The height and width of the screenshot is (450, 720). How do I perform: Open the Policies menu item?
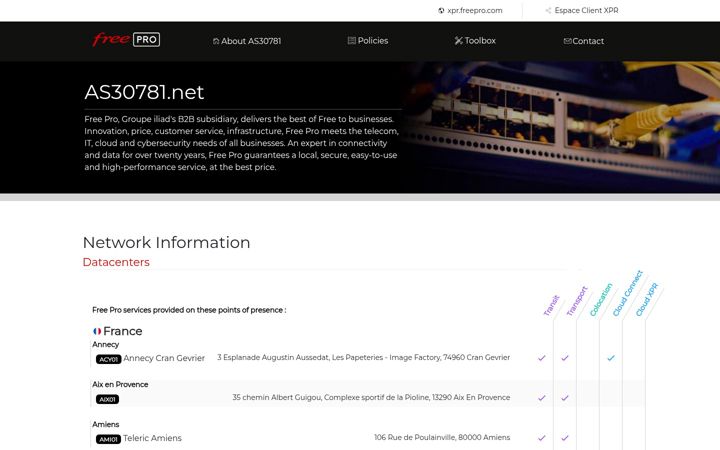click(x=368, y=40)
